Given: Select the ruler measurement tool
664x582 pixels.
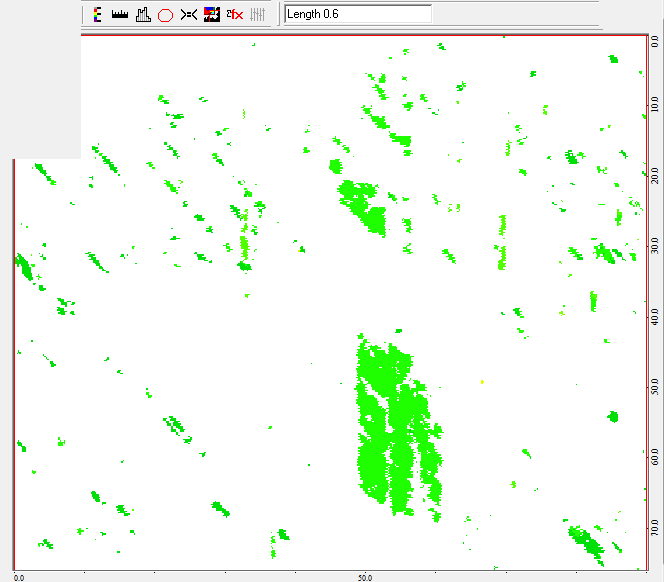Looking at the screenshot, I should coord(120,14).
